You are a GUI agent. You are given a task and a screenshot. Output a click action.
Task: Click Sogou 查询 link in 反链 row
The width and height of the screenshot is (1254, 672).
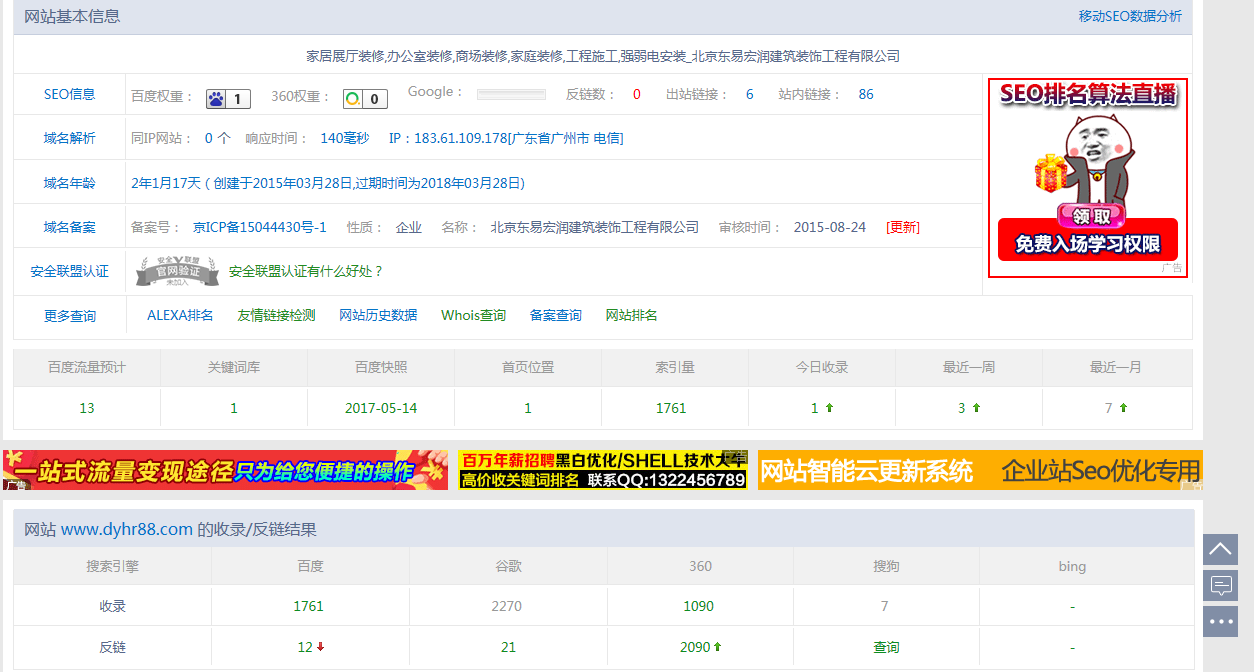tap(886, 647)
